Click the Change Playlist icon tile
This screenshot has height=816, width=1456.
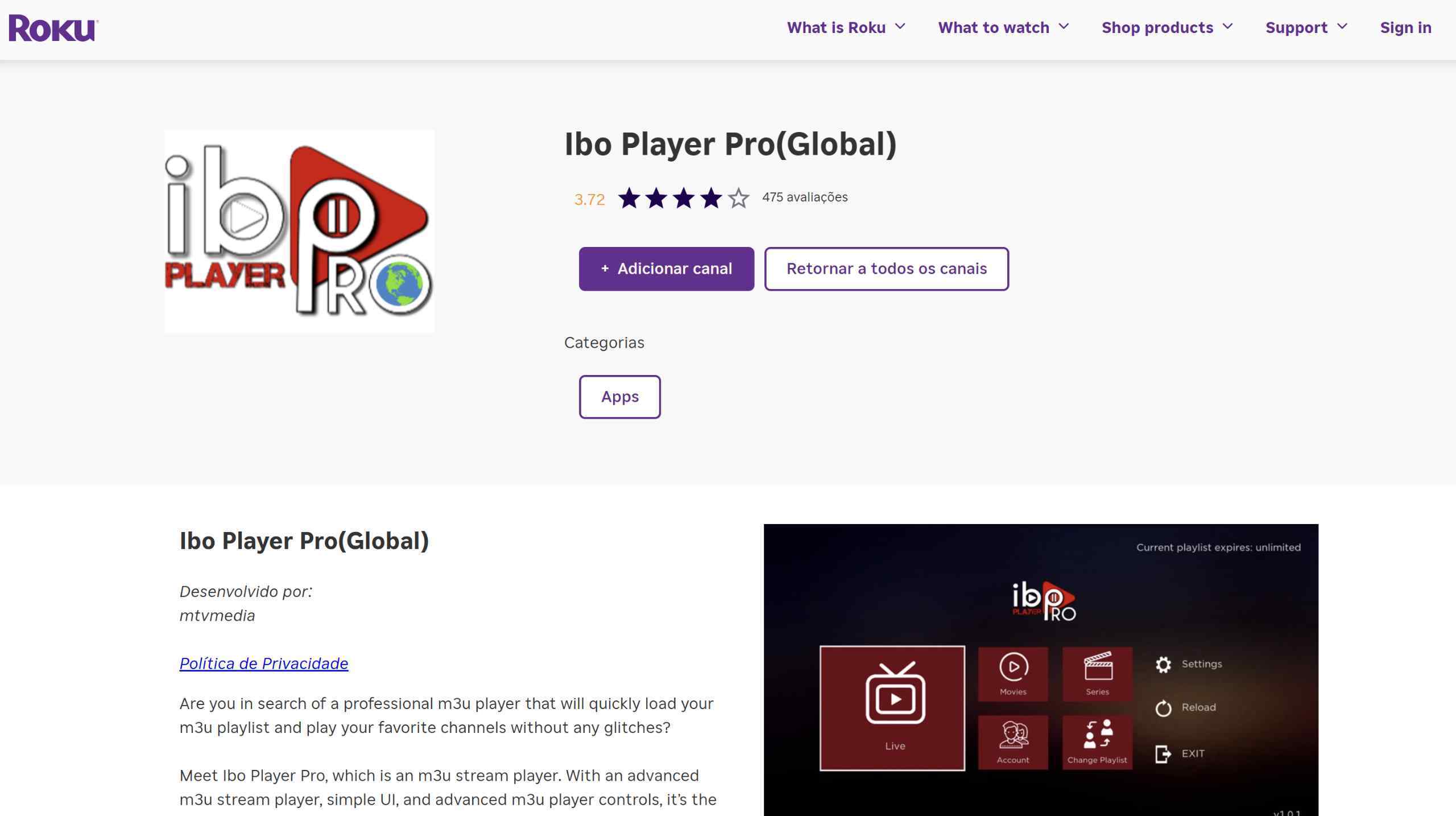[x=1097, y=743]
